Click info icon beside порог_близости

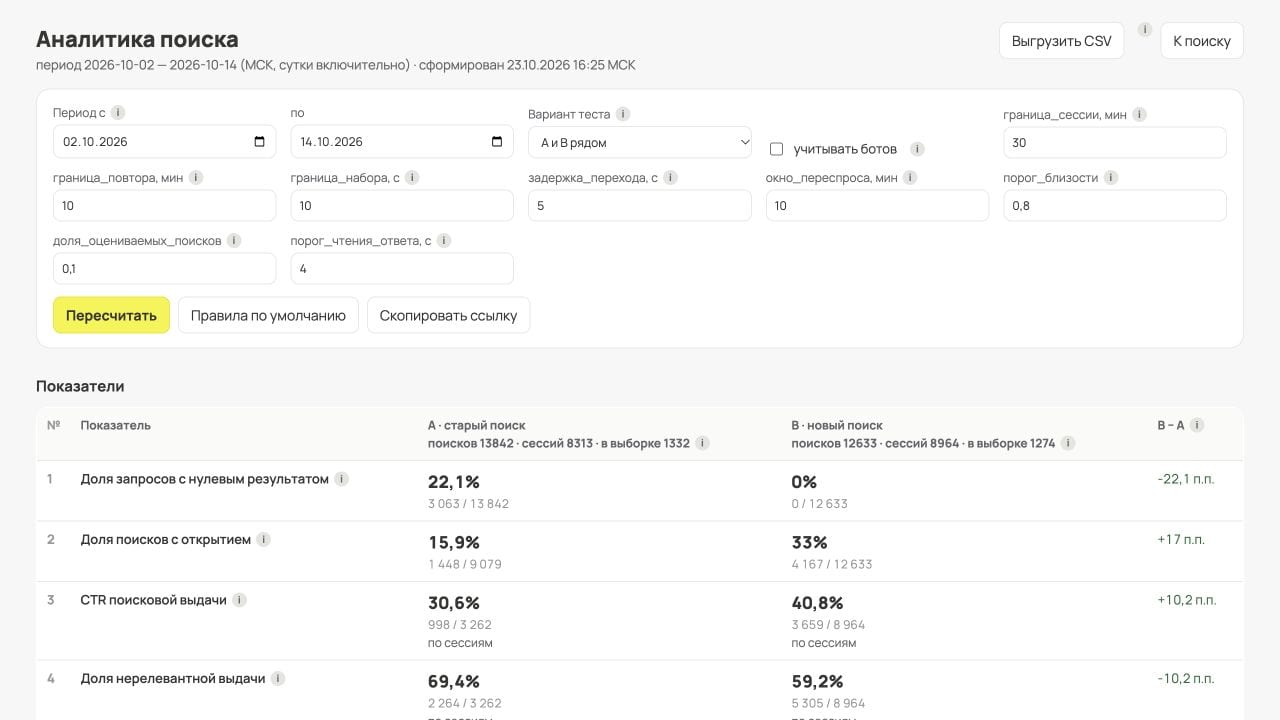pos(1111,177)
